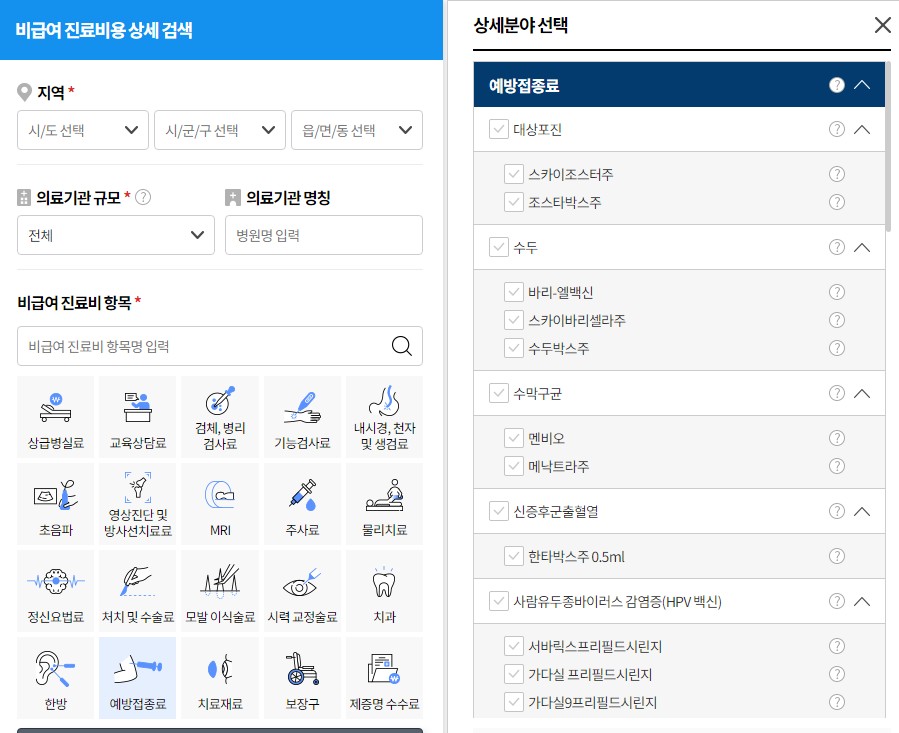This screenshot has width=899, height=733.
Task: Select the 보장구 wheelchair icon
Action: 302,678
